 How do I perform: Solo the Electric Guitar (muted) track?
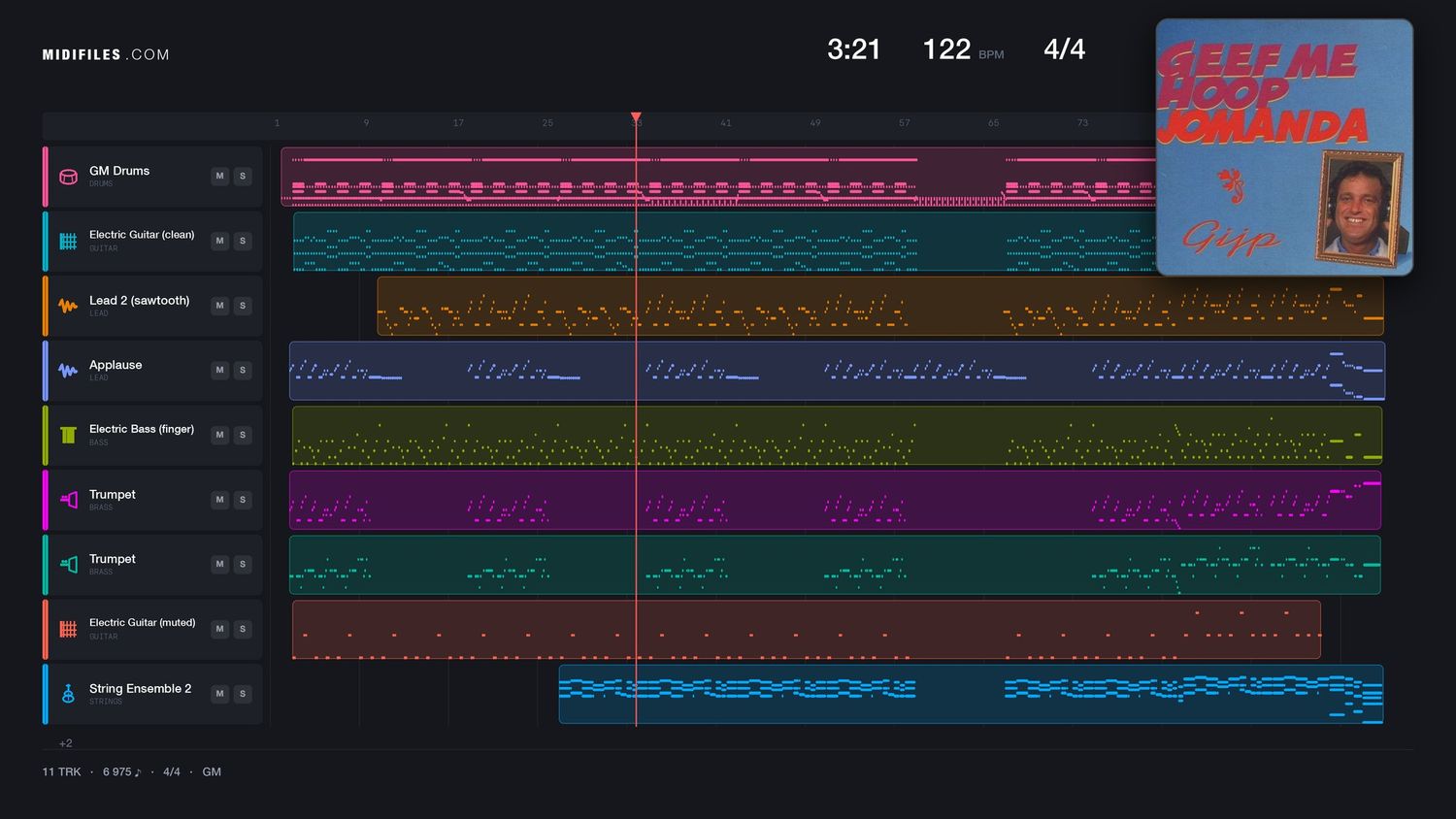(x=243, y=629)
